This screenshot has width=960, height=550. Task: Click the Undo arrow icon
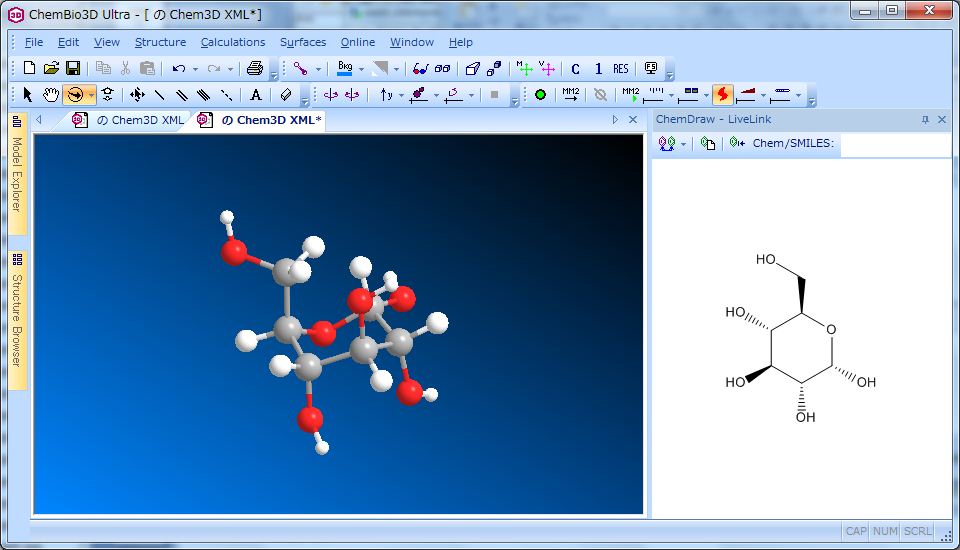pyautogui.click(x=179, y=69)
